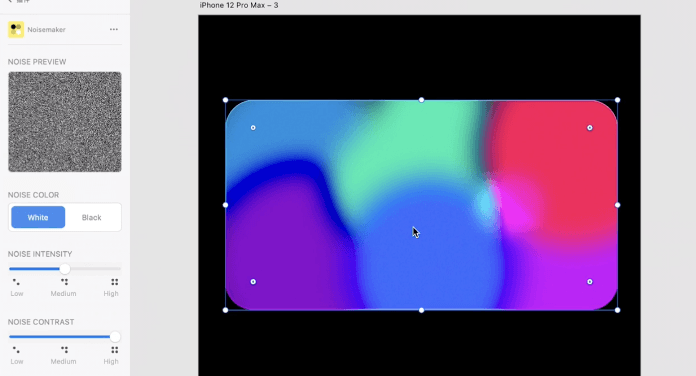Open the Noisemaker three-dot options menu
This screenshot has width=696, height=376.
coord(114,29)
